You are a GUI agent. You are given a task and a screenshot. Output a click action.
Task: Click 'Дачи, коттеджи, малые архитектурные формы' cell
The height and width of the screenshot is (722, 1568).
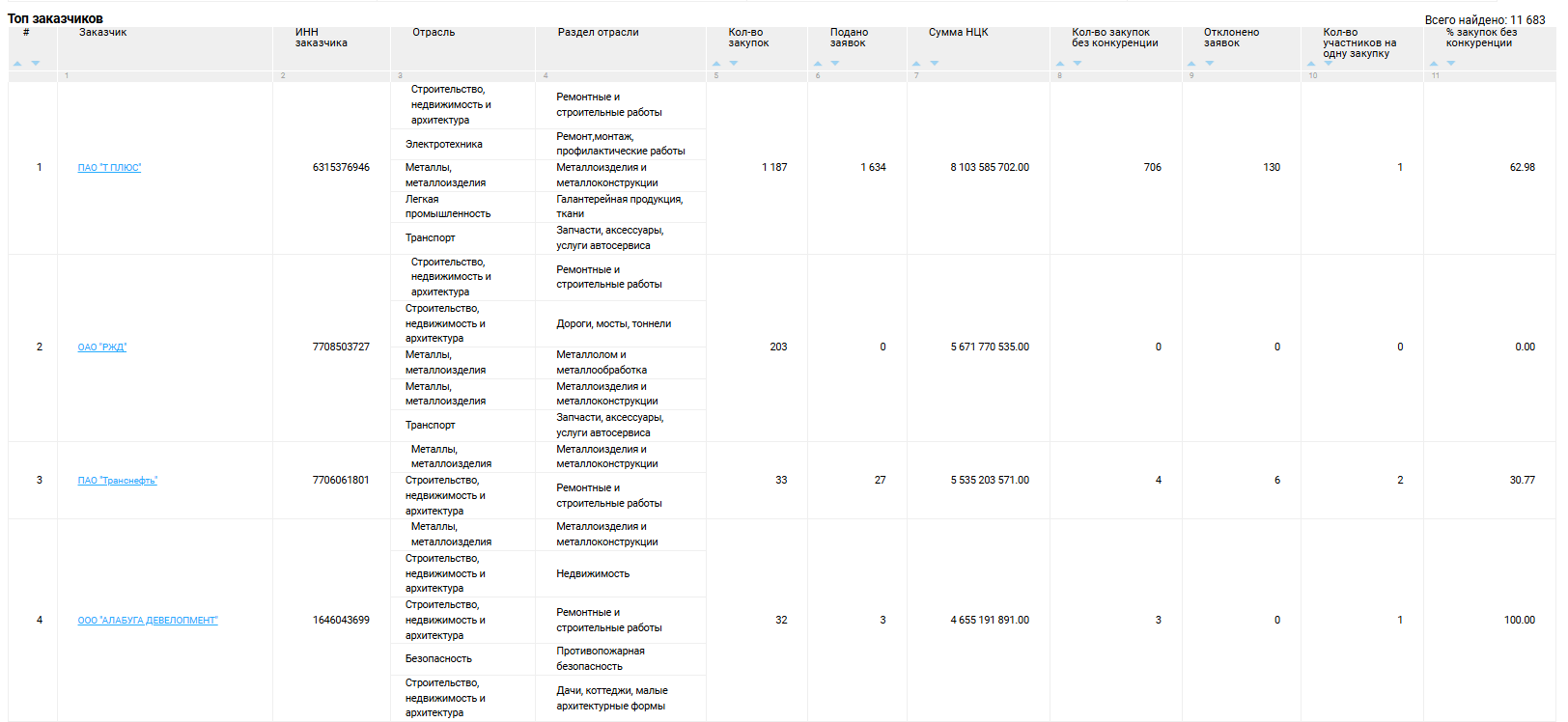(612, 699)
